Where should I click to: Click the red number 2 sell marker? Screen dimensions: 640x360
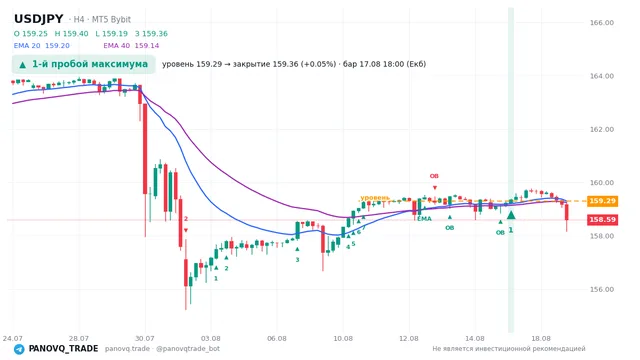click(x=186, y=219)
